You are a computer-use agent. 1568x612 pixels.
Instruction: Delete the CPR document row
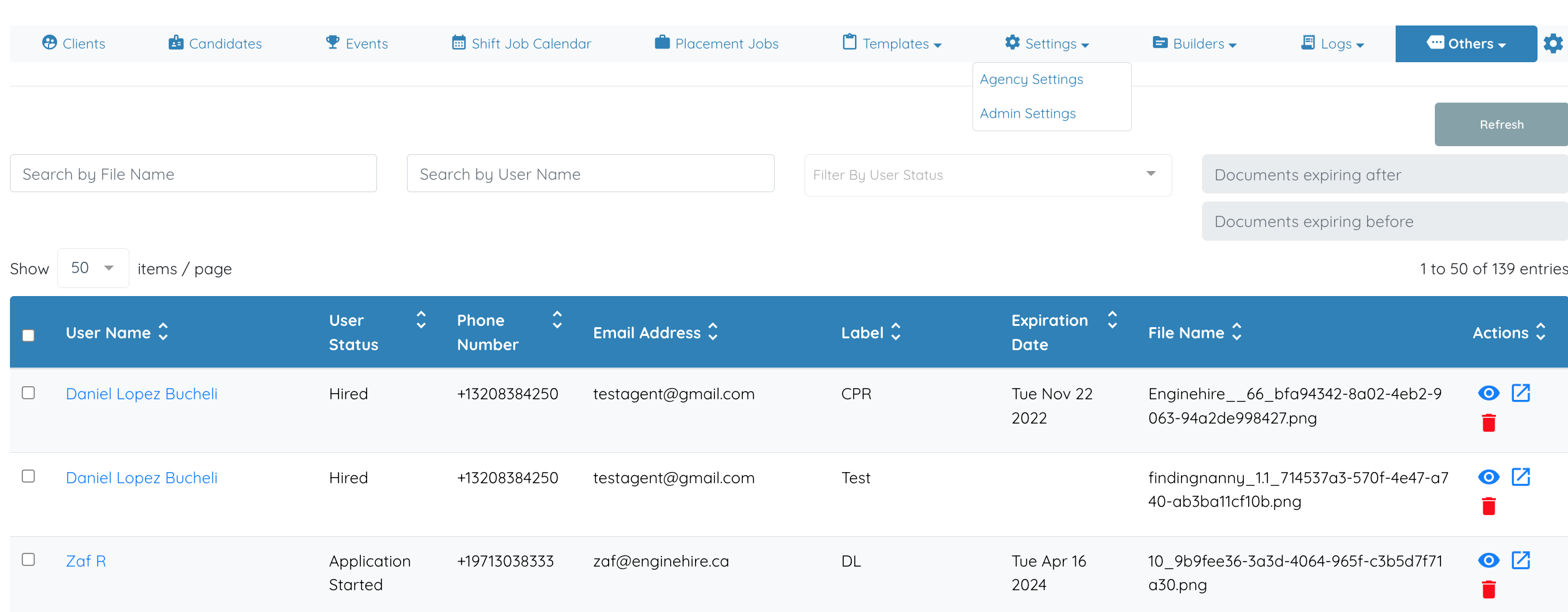click(1488, 423)
